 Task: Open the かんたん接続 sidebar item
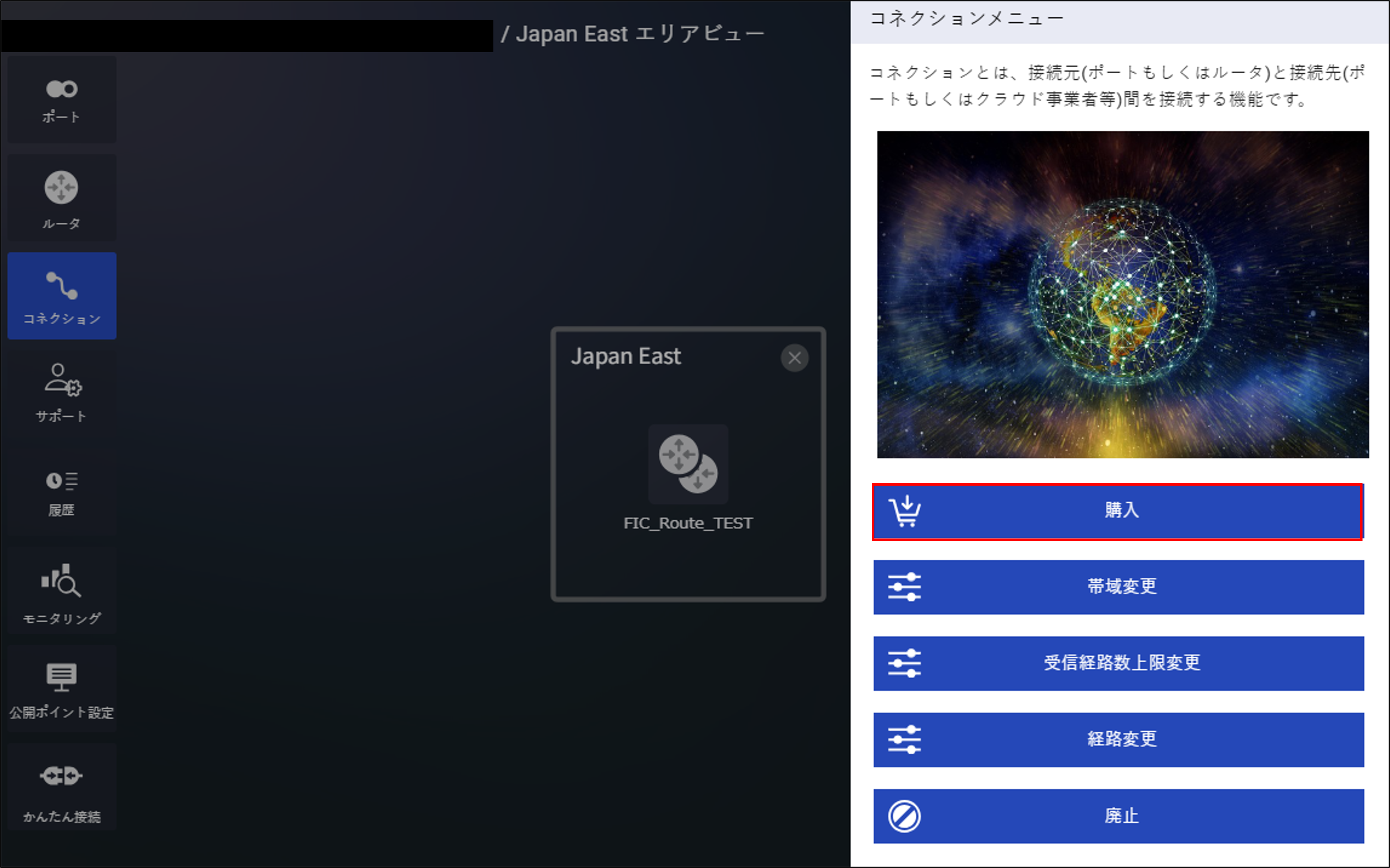tap(61, 787)
